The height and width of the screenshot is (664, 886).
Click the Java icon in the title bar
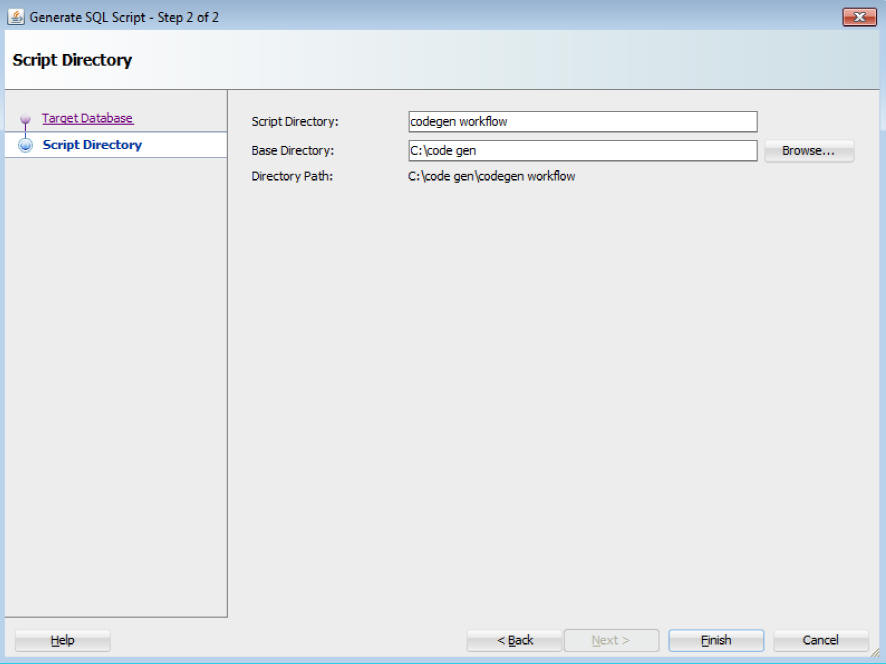click(16, 17)
